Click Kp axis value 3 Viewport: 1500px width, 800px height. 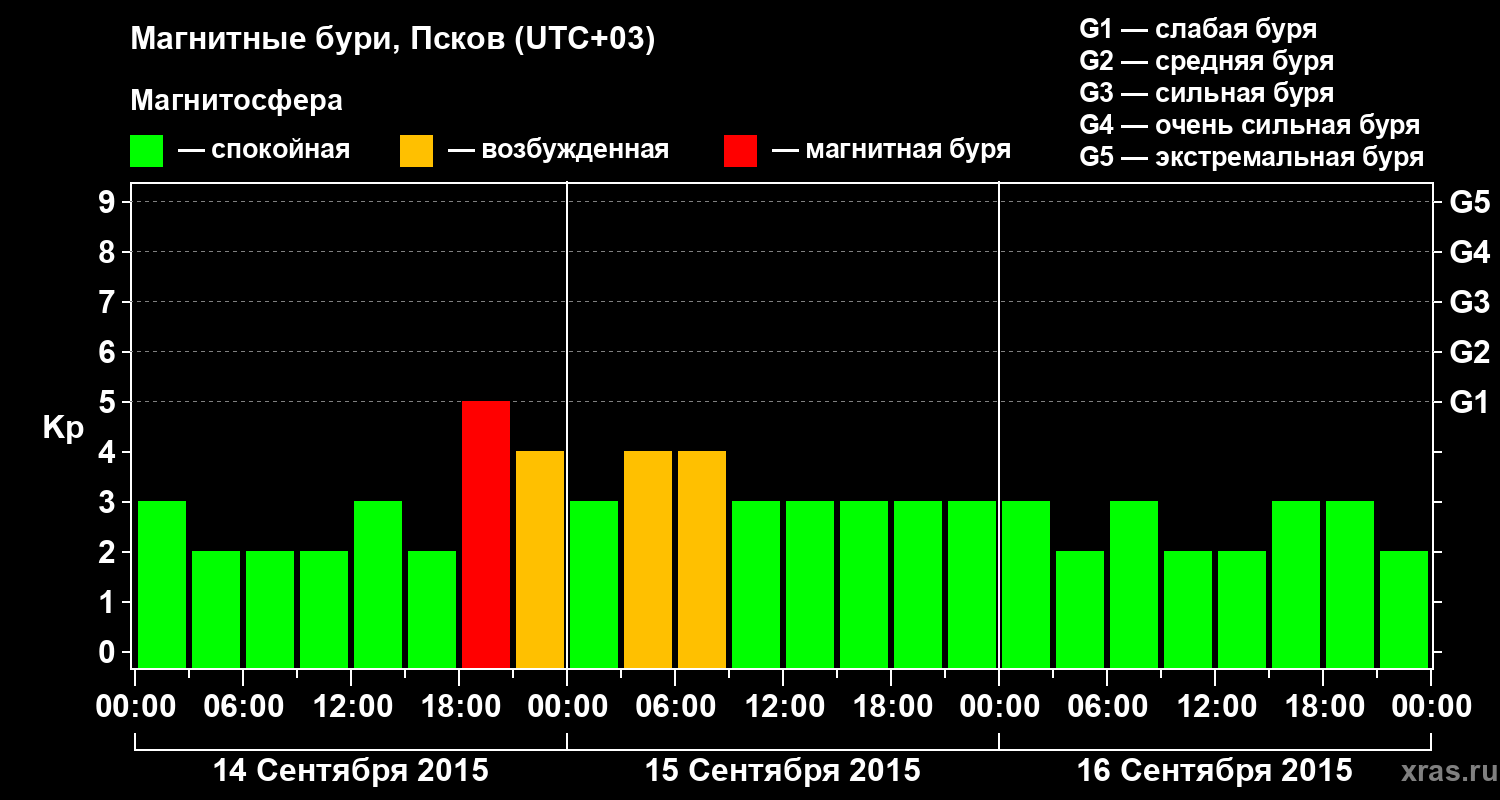coord(108,502)
